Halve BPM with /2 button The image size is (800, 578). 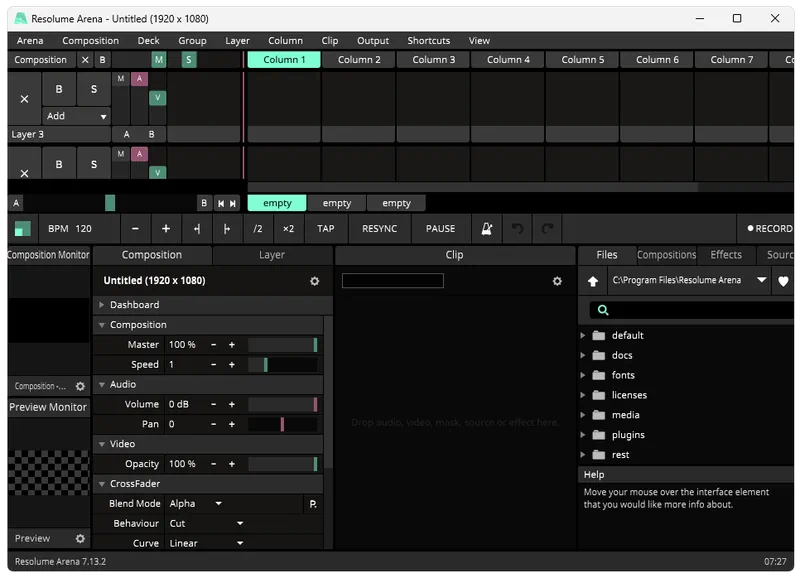coord(258,229)
